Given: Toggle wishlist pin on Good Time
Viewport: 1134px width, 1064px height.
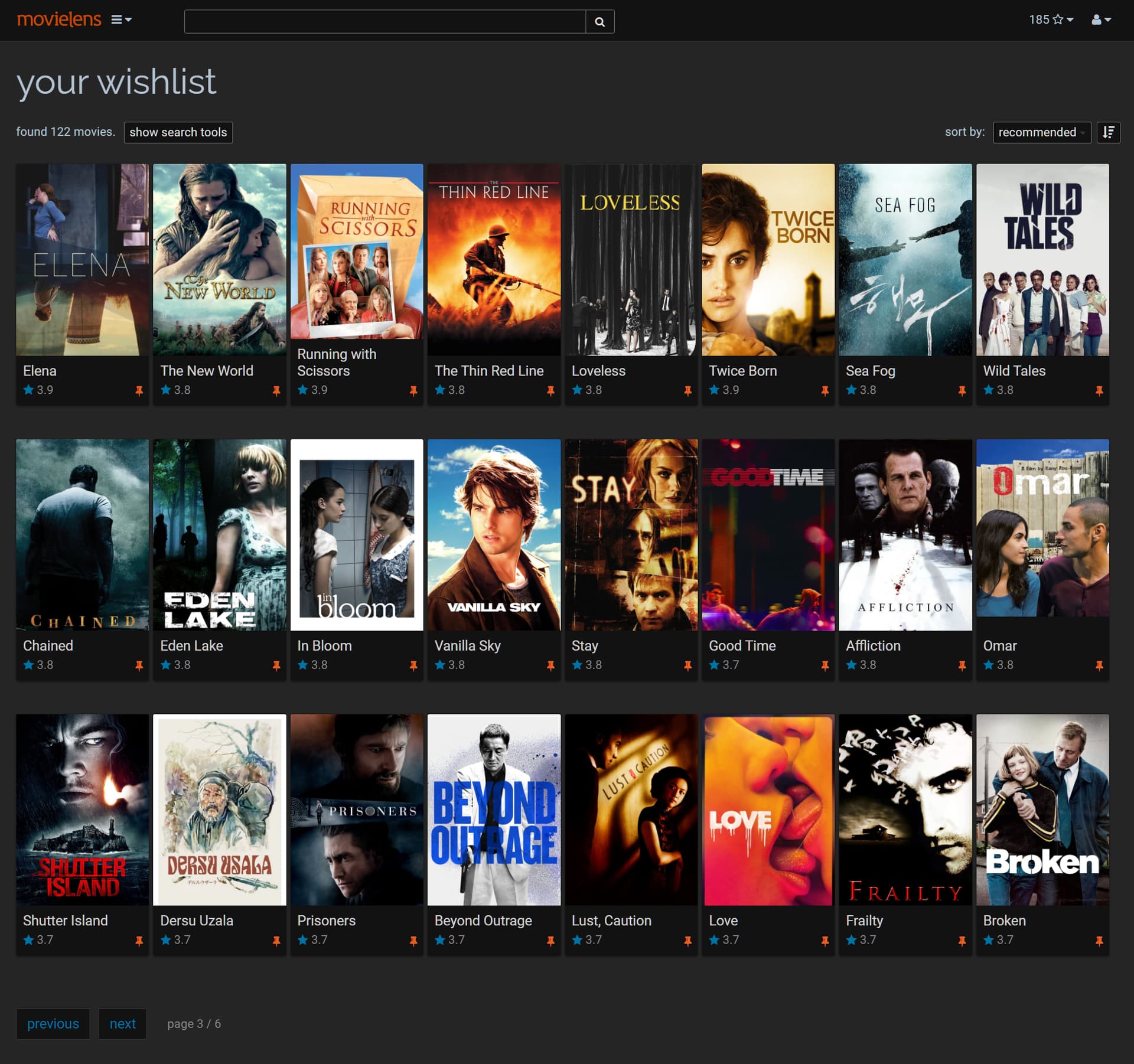Looking at the screenshot, I should pos(825,665).
